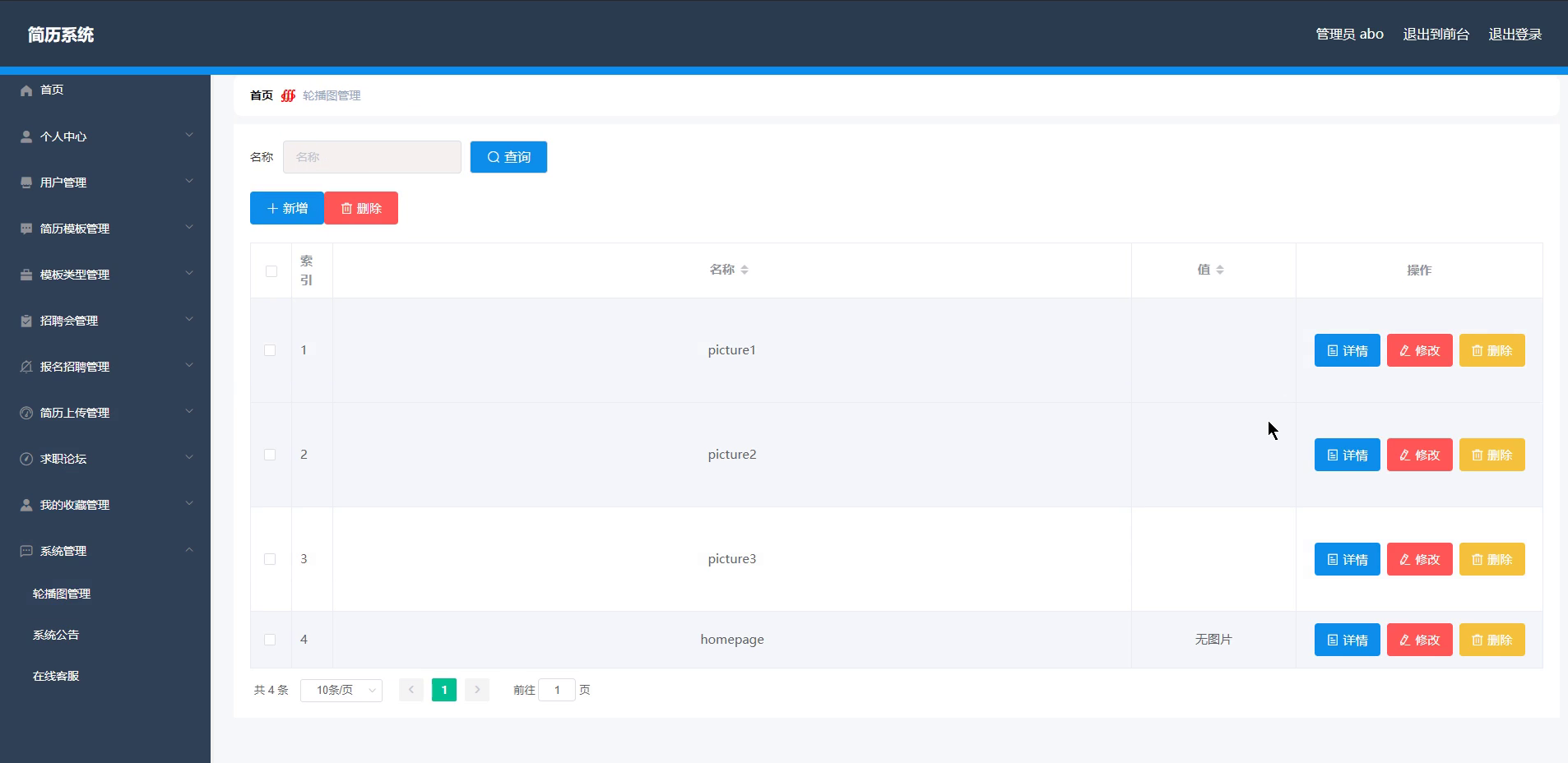
Task: Click the 前往 page number input
Action: [x=557, y=690]
